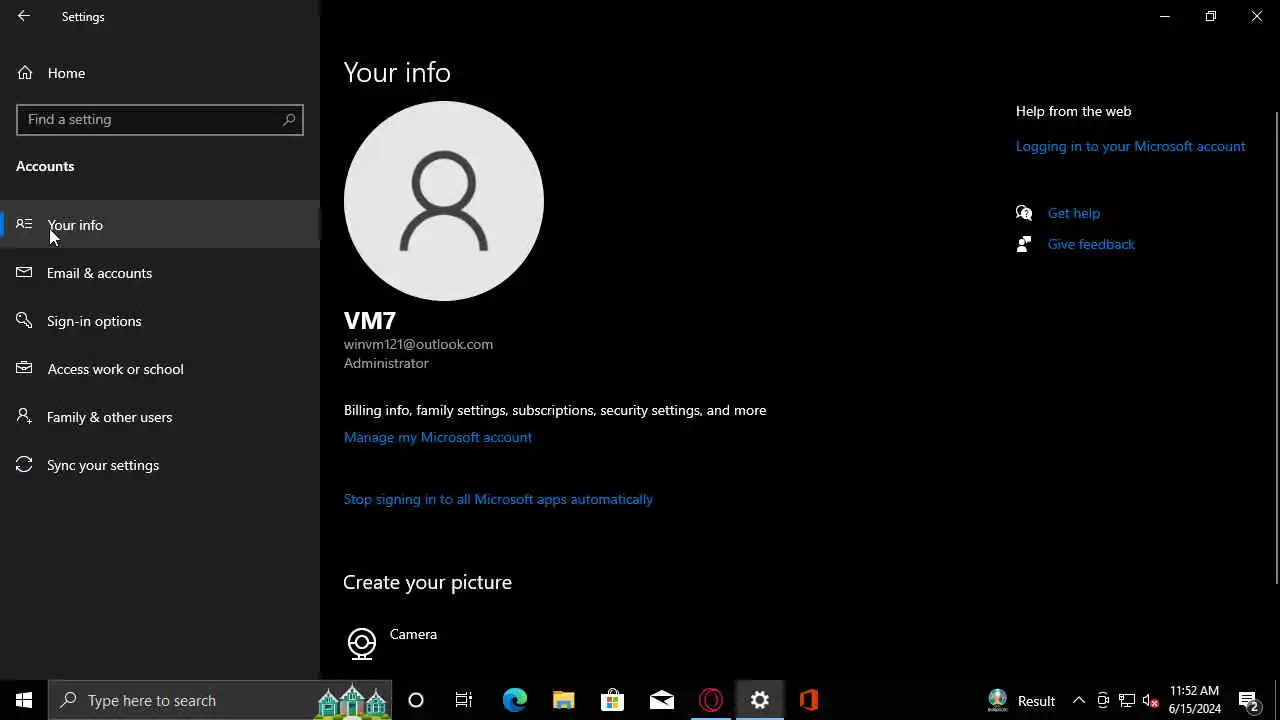
Task: Launch Opera browser from taskbar
Action: point(711,700)
